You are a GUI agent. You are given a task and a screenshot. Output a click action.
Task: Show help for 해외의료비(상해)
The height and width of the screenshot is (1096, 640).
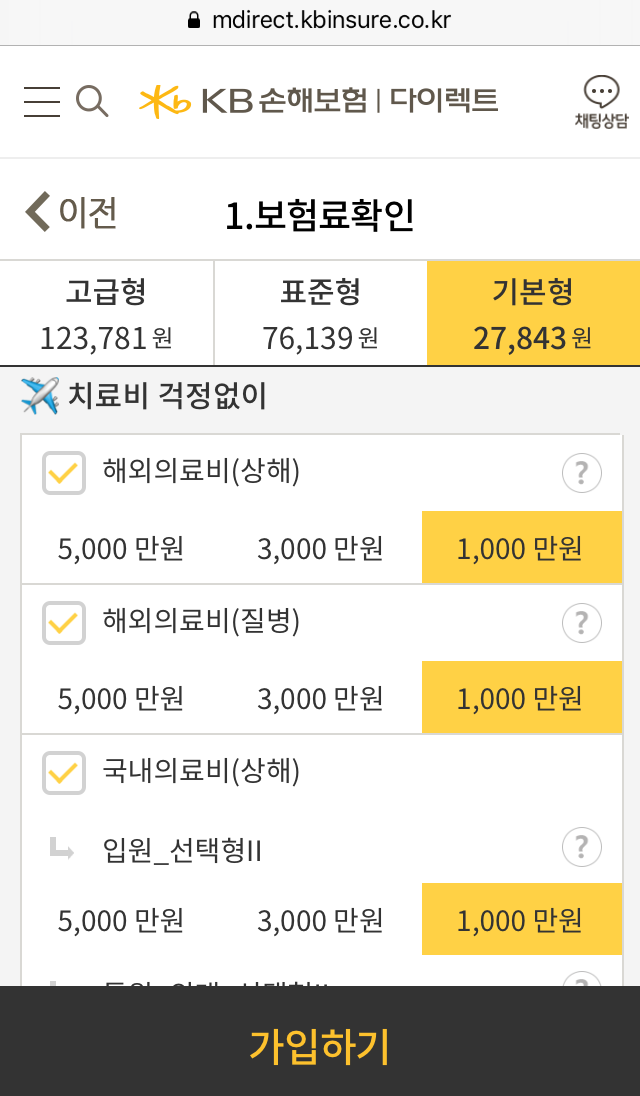click(581, 473)
